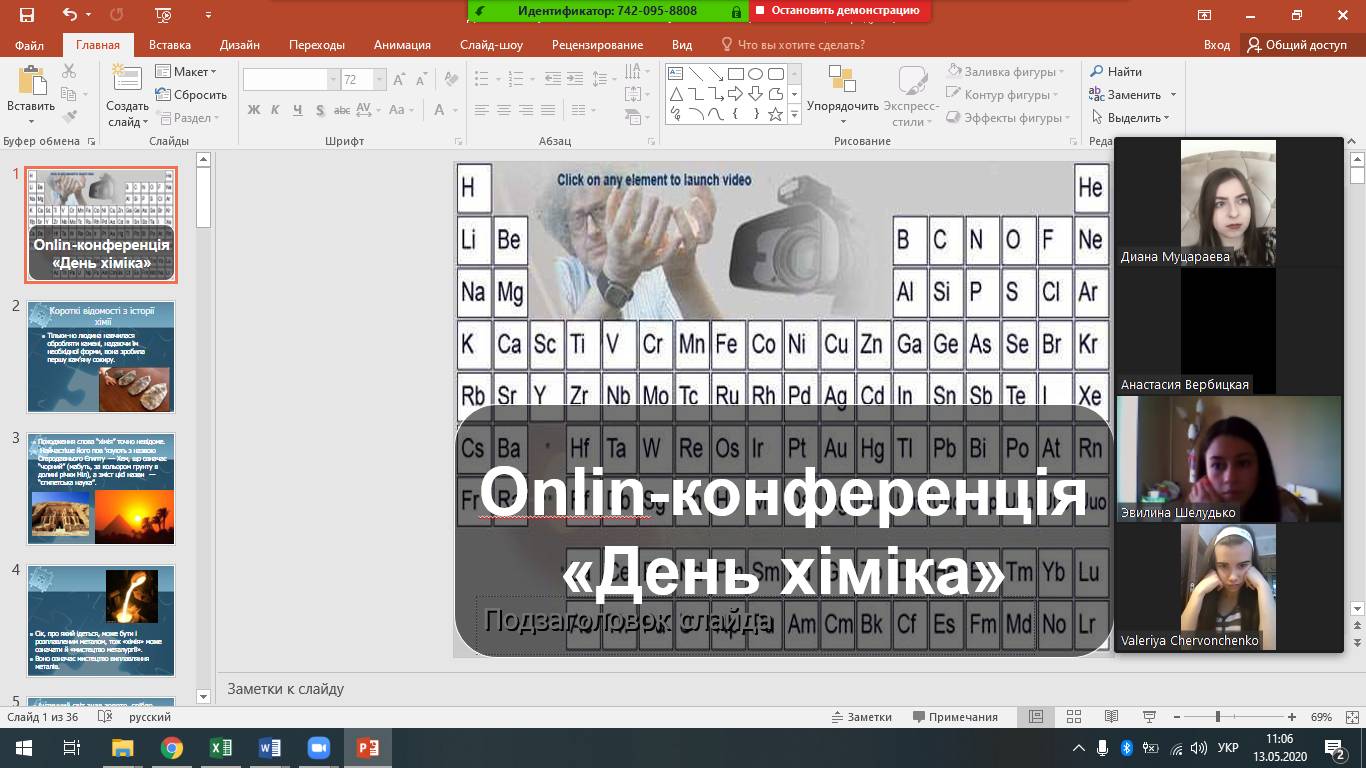Click Остановить демонстрацию to stop sharing
Image resolution: width=1366 pixels, height=768 pixels.
pyautogui.click(x=840, y=11)
